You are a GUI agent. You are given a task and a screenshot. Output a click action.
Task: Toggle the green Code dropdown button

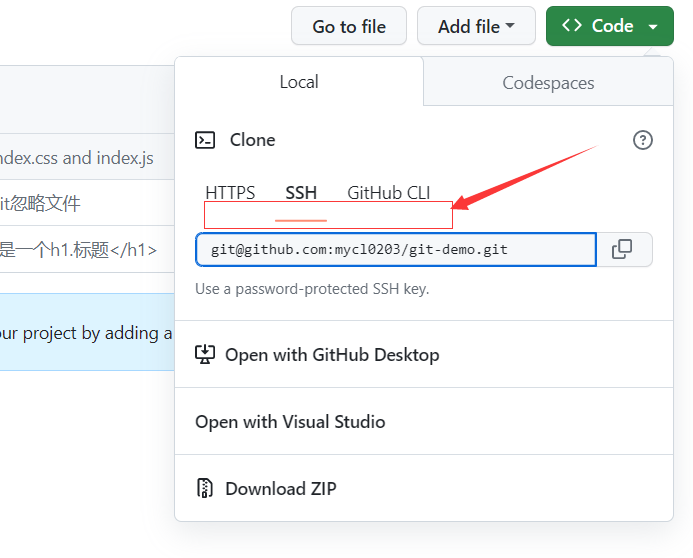pos(610,26)
